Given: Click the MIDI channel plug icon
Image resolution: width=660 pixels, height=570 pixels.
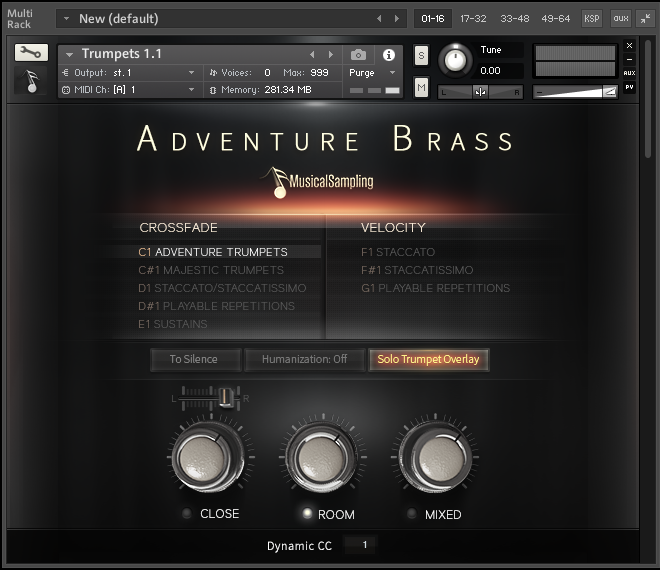Looking at the screenshot, I should pyautogui.click(x=66, y=90).
